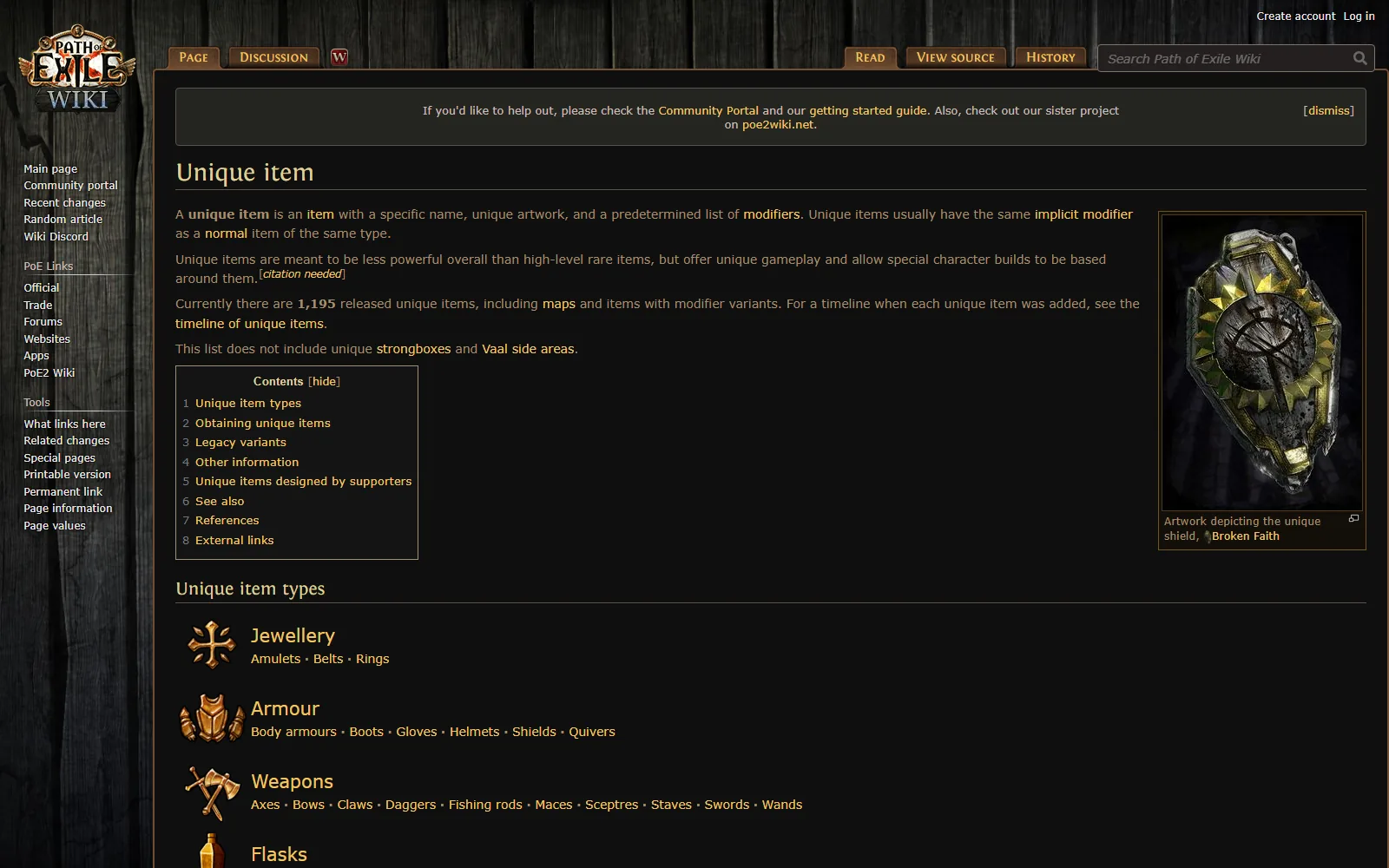Jump to Unique items designed by supporters
Screen dimensions: 1389x868
[303, 481]
